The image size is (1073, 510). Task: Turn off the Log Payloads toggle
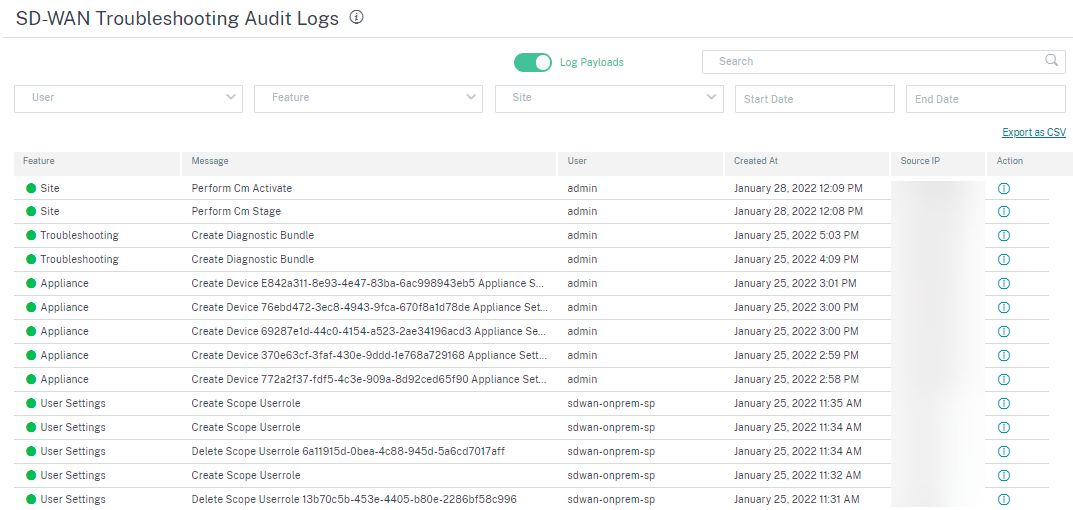point(533,62)
